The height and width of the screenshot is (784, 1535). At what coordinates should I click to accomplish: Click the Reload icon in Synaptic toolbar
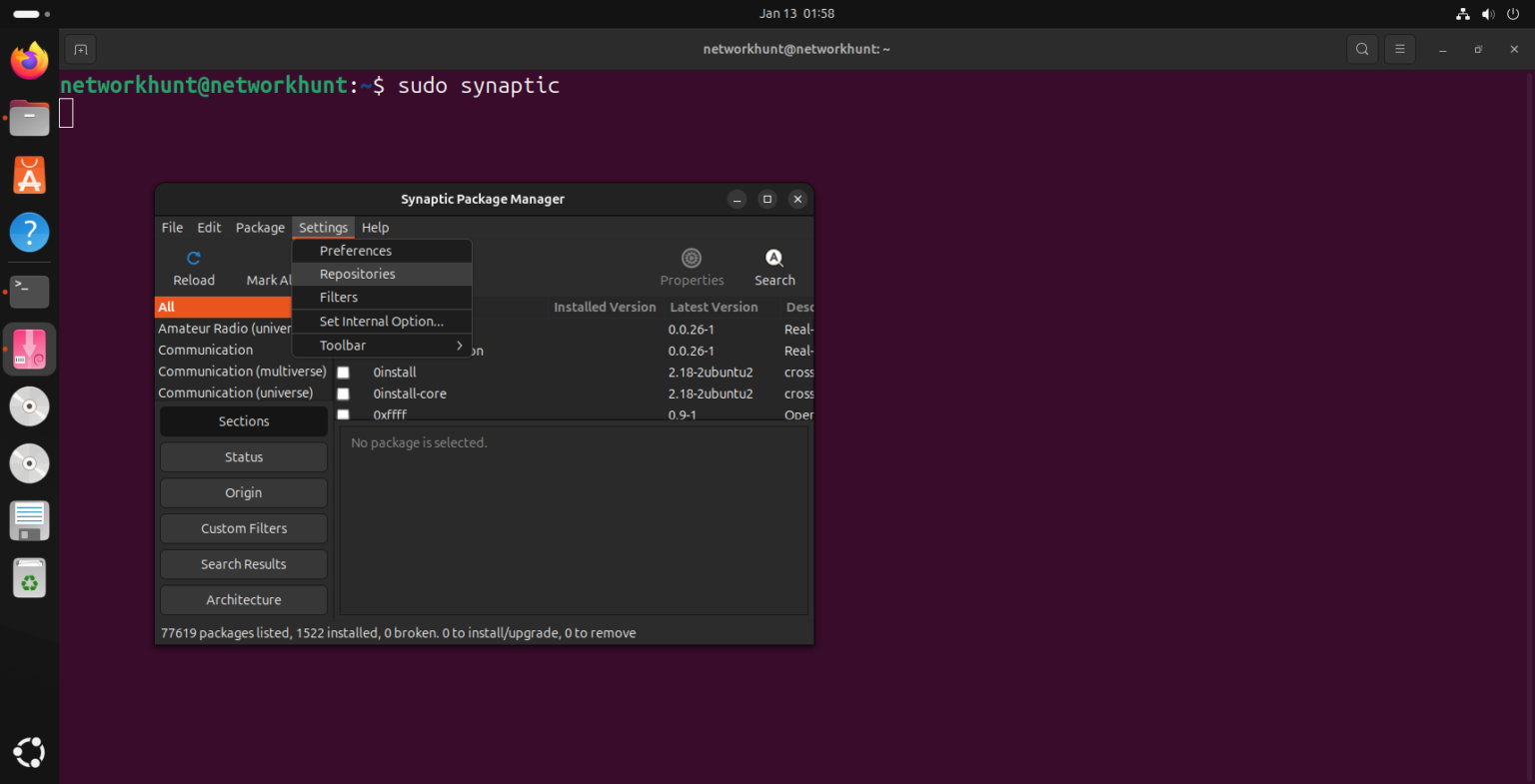[193, 266]
